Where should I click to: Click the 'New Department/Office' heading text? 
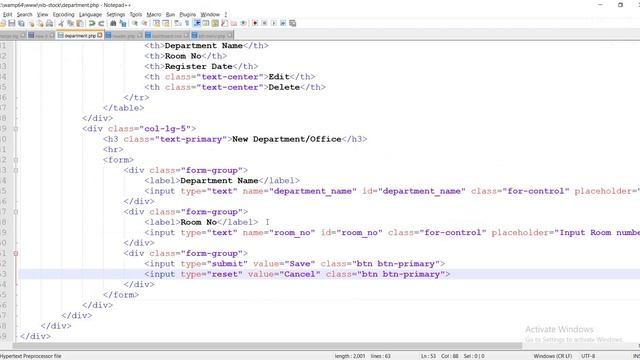click(x=287, y=139)
